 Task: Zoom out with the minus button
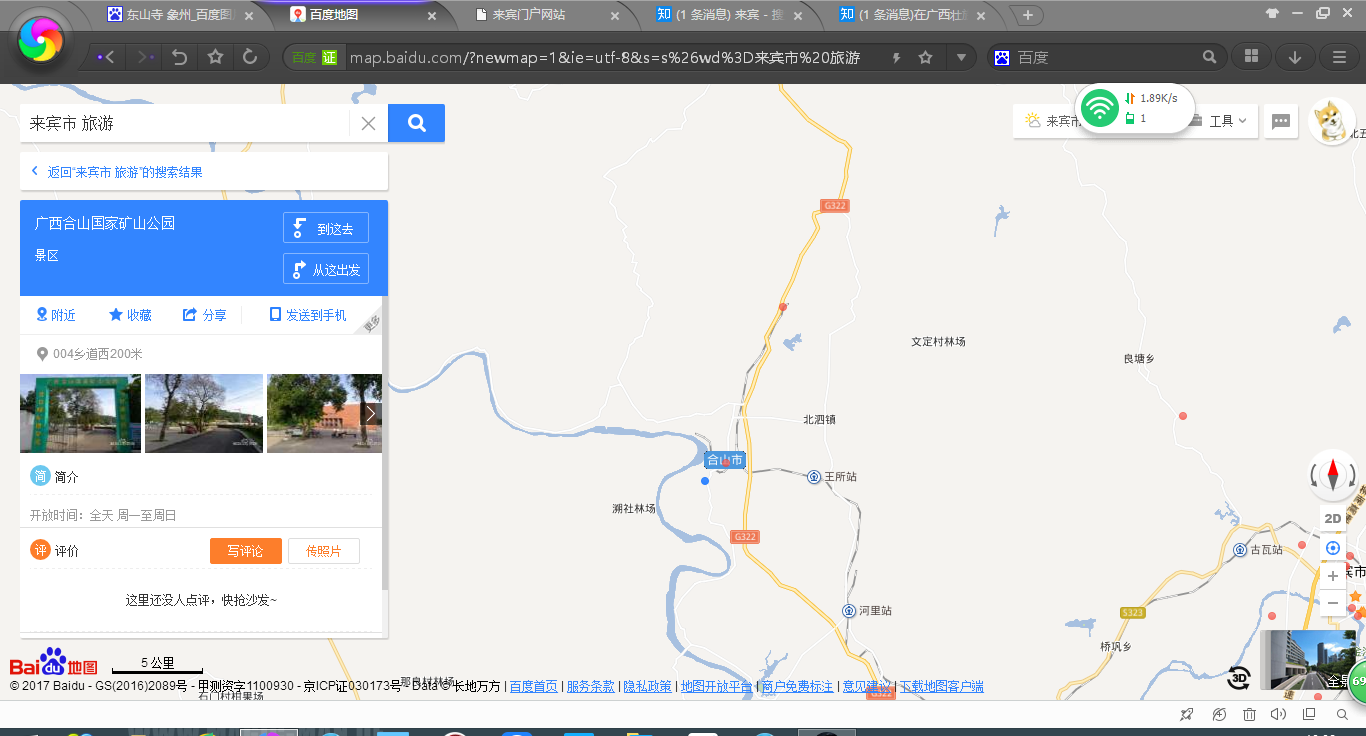[x=1333, y=603]
